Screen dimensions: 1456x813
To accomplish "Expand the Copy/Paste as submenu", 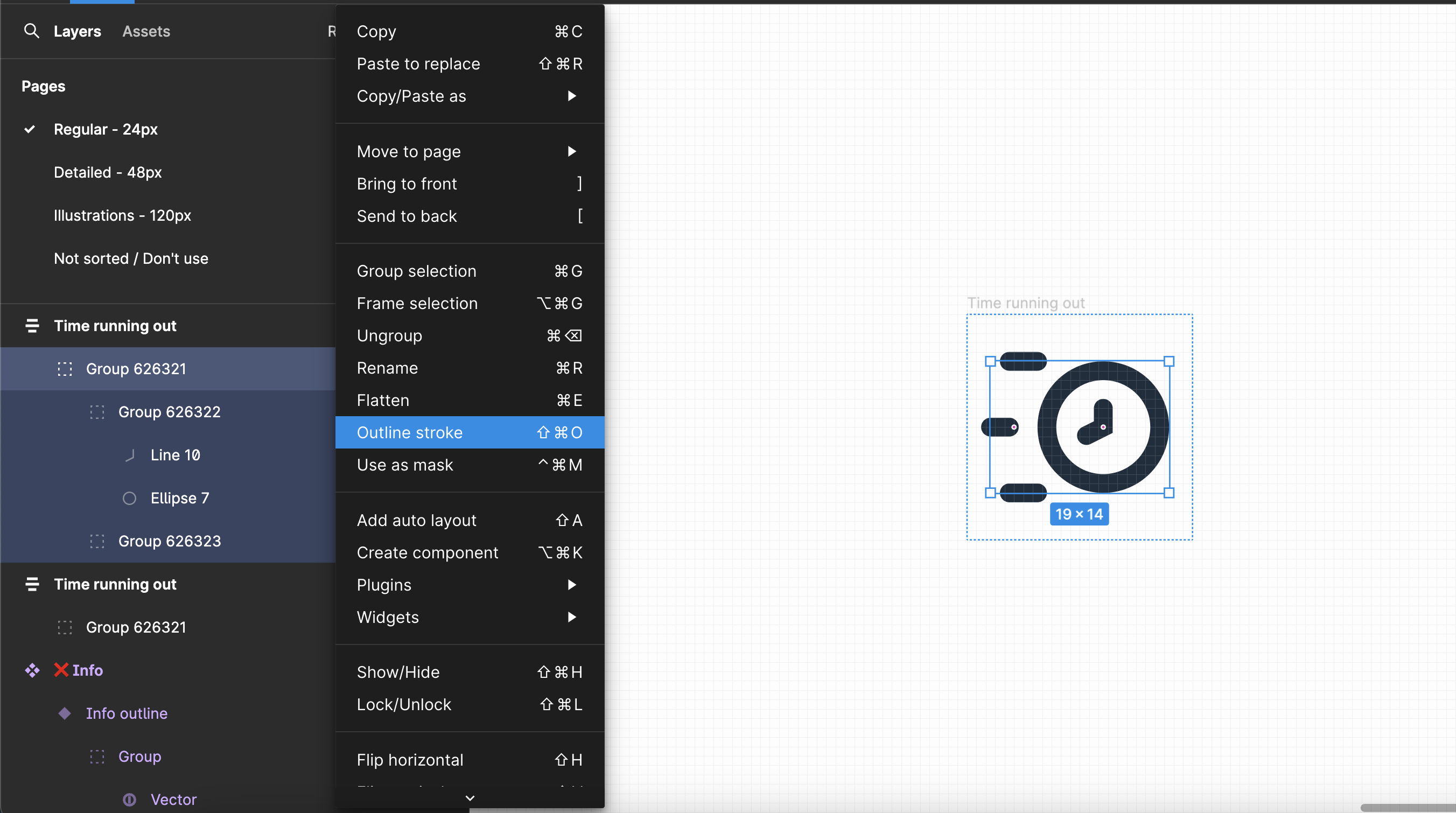I will click(411, 96).
